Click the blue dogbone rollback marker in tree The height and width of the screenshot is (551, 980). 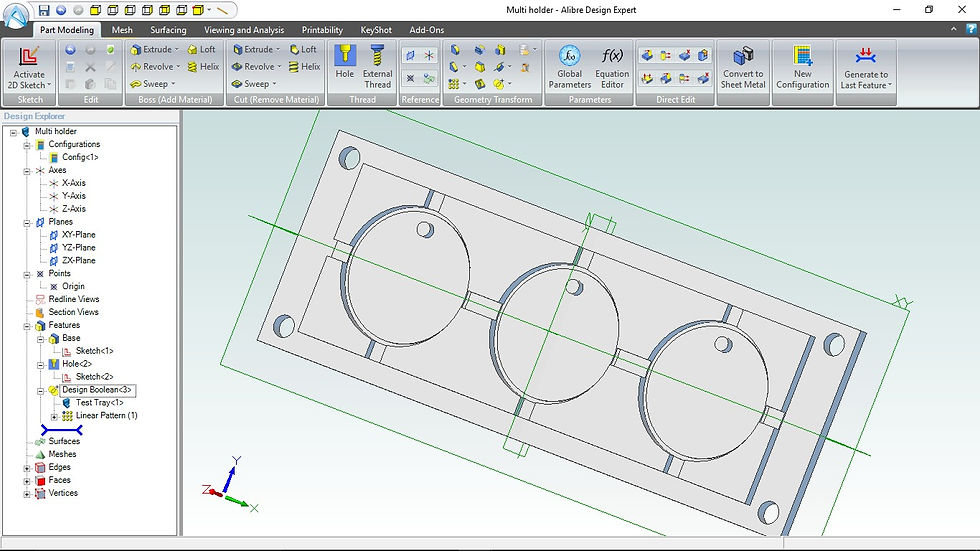coord(61,430)
